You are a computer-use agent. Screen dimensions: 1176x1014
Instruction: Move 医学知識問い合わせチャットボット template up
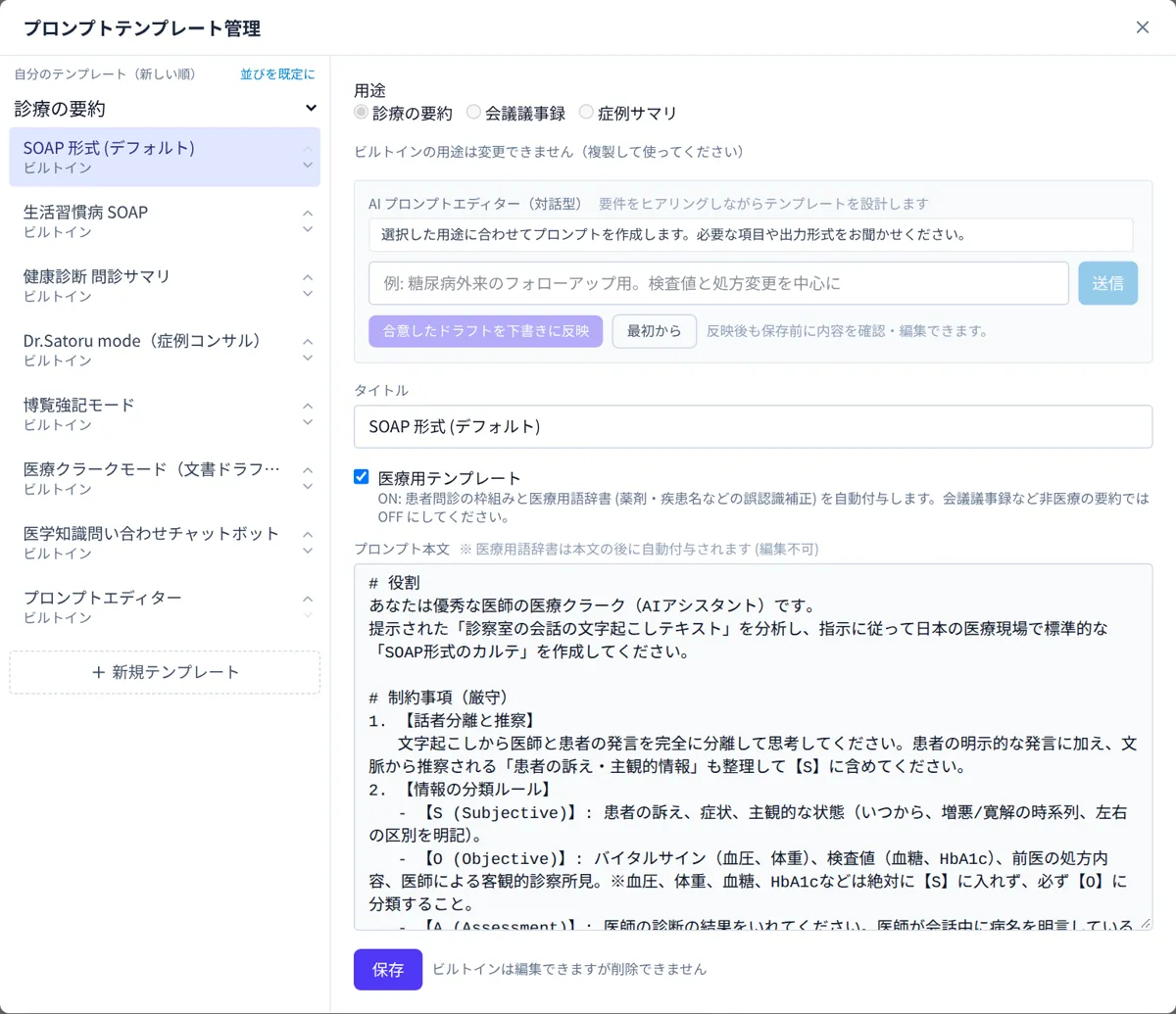coord(308,535)
